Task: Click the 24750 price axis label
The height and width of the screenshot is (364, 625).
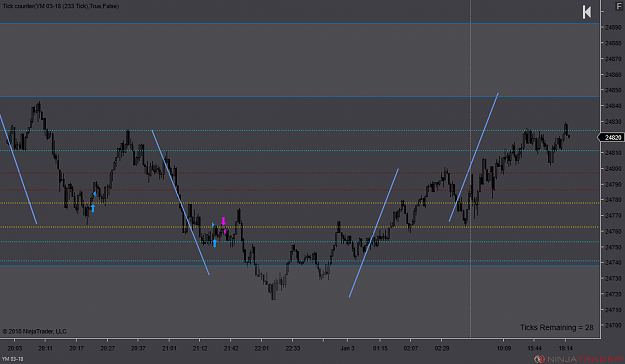Action: click(613, 247)
